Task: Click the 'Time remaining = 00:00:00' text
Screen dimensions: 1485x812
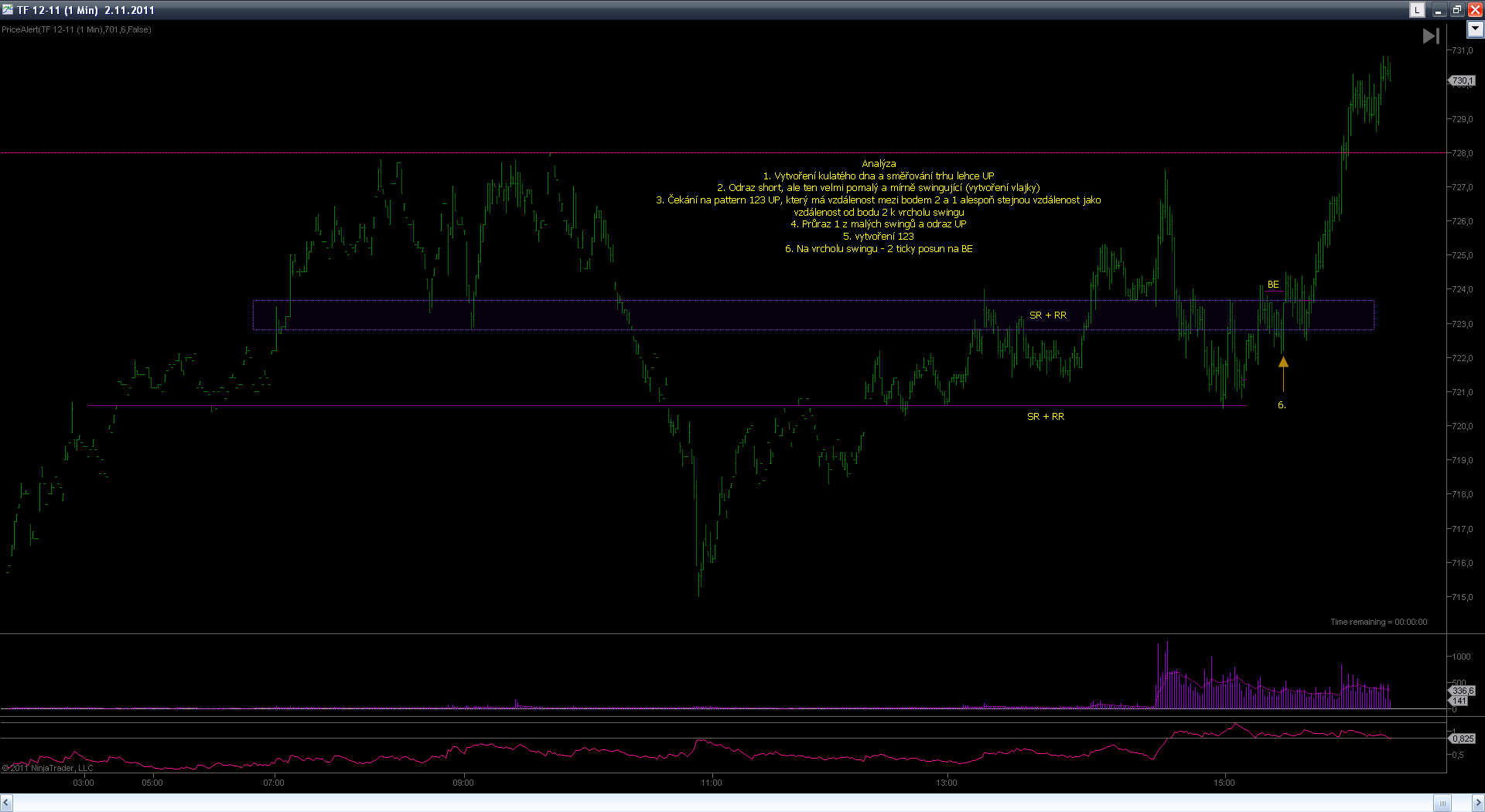Action: coord(1379,622)
